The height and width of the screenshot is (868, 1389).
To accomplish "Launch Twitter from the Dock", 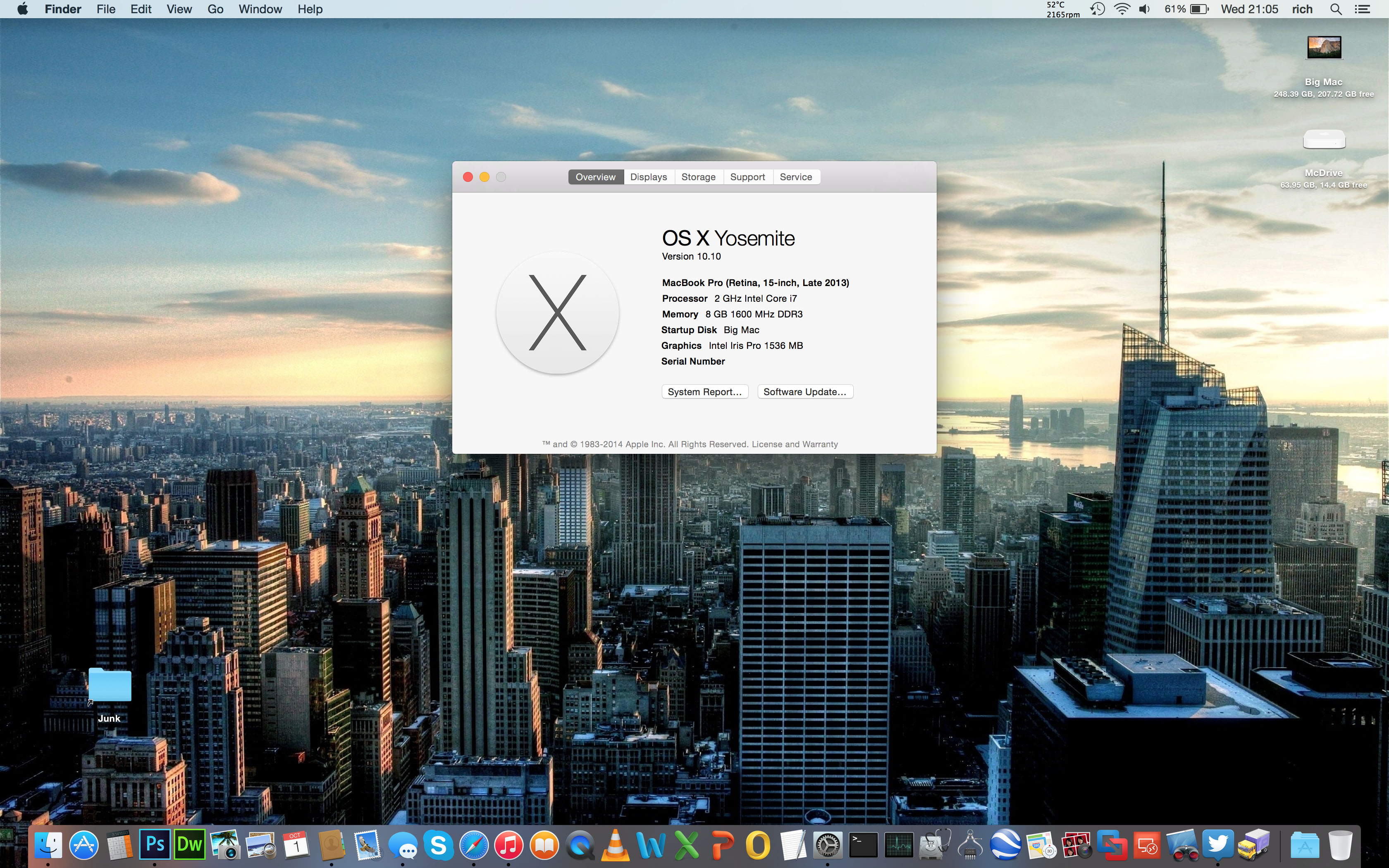I will click(x=1218, y=845).
